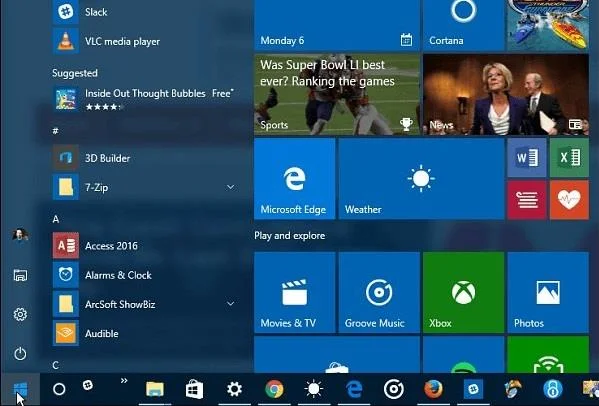Open the Word tile

point(526,157)
